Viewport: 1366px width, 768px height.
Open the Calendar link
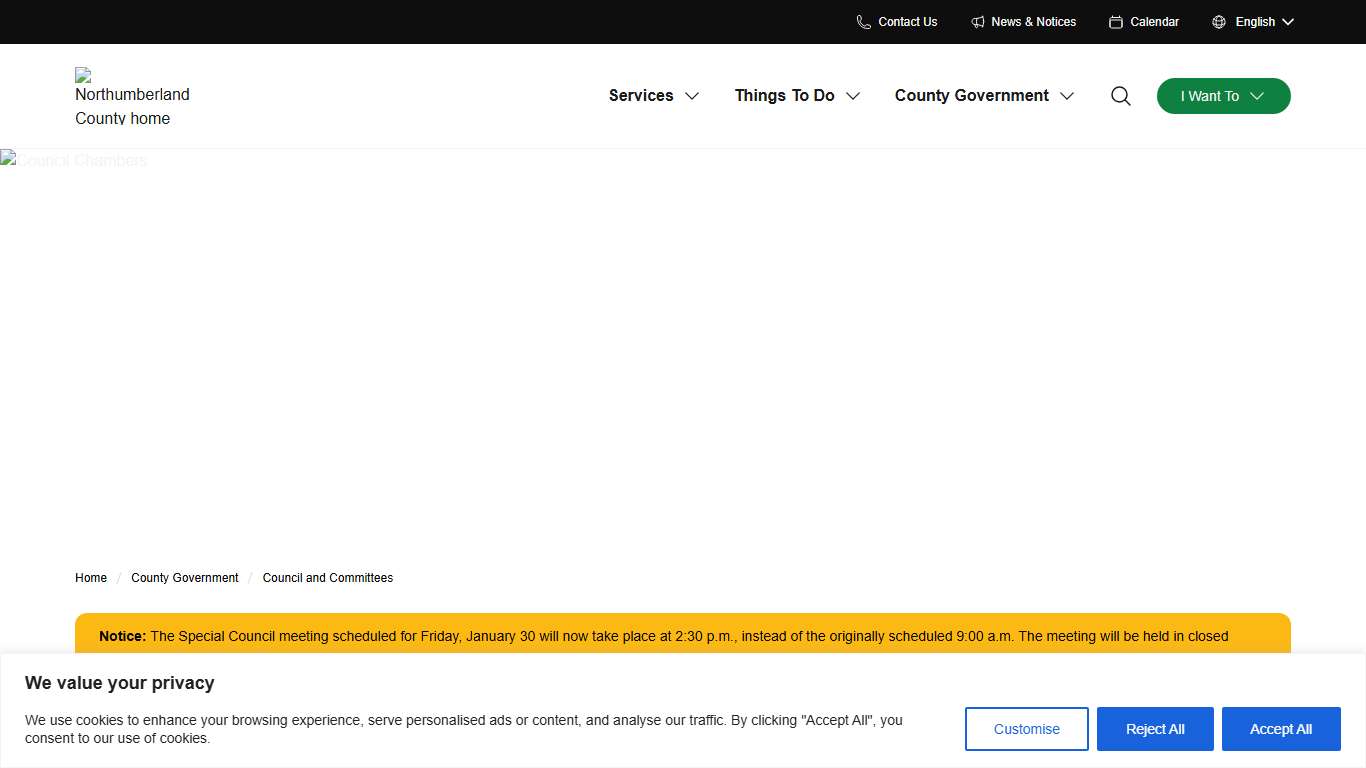pos(1154,22)
